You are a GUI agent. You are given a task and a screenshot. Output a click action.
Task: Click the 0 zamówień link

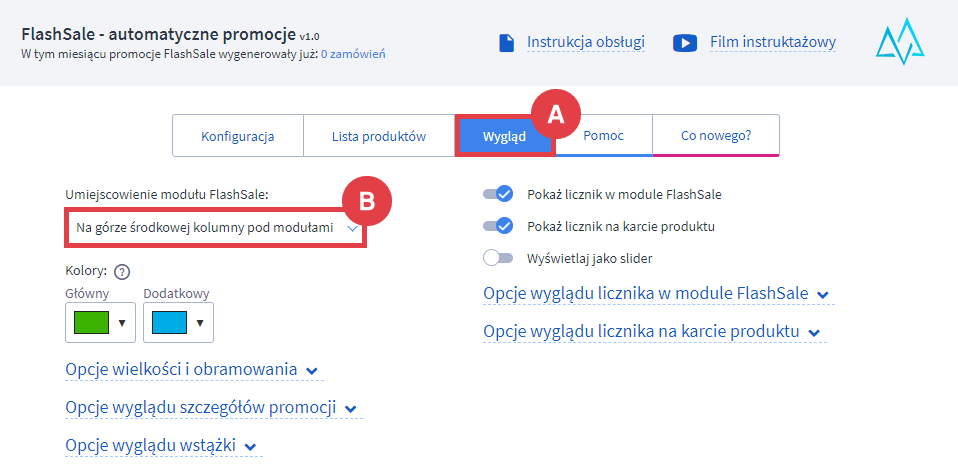(352, 54)
